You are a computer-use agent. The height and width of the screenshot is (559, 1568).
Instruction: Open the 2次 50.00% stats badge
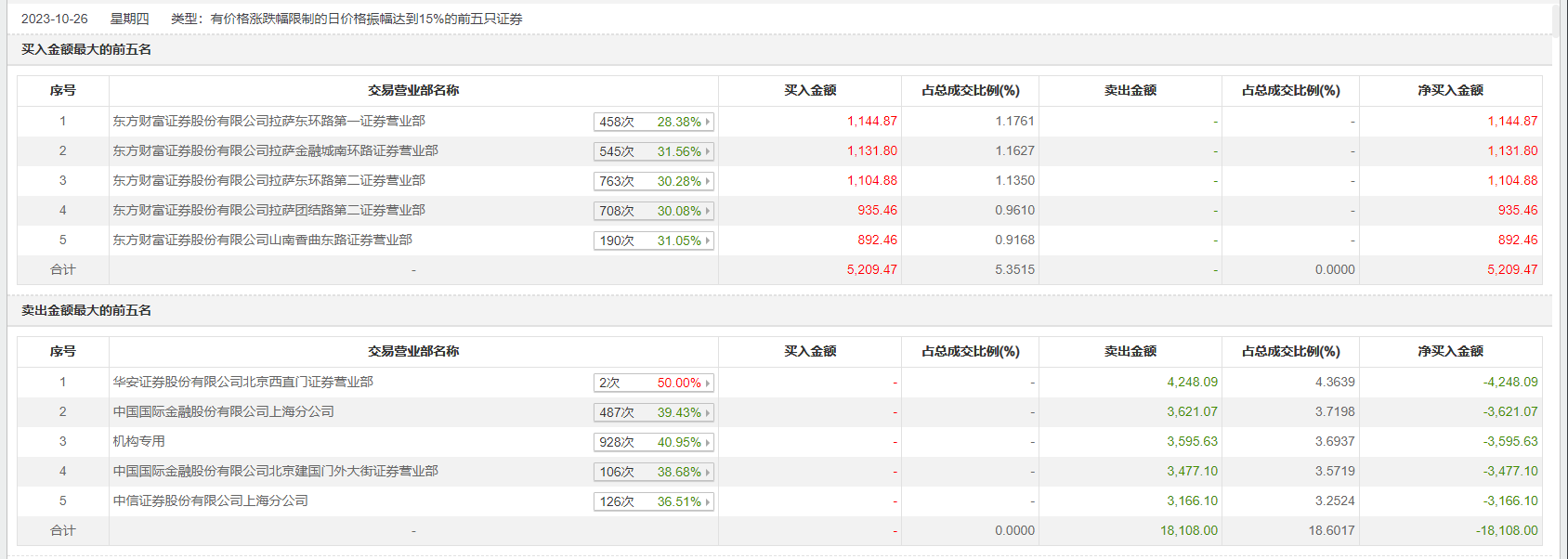[x=654, y=383]
